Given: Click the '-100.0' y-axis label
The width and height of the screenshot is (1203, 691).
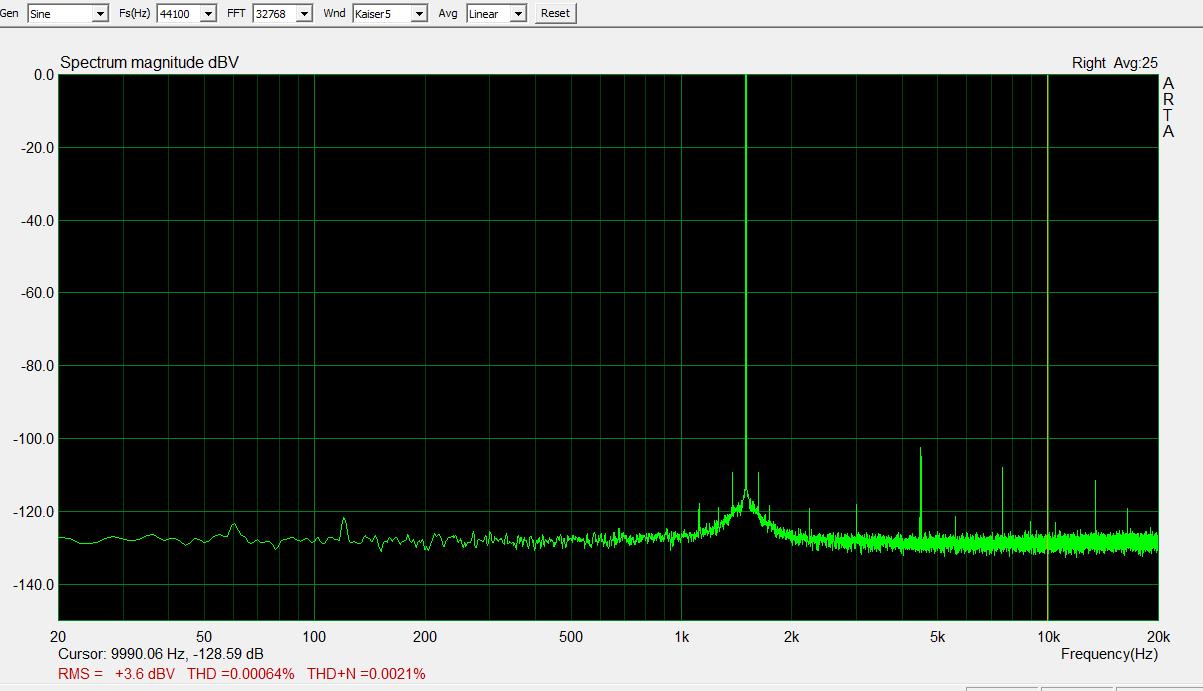Looking at the screenshot, I should 33,439.
